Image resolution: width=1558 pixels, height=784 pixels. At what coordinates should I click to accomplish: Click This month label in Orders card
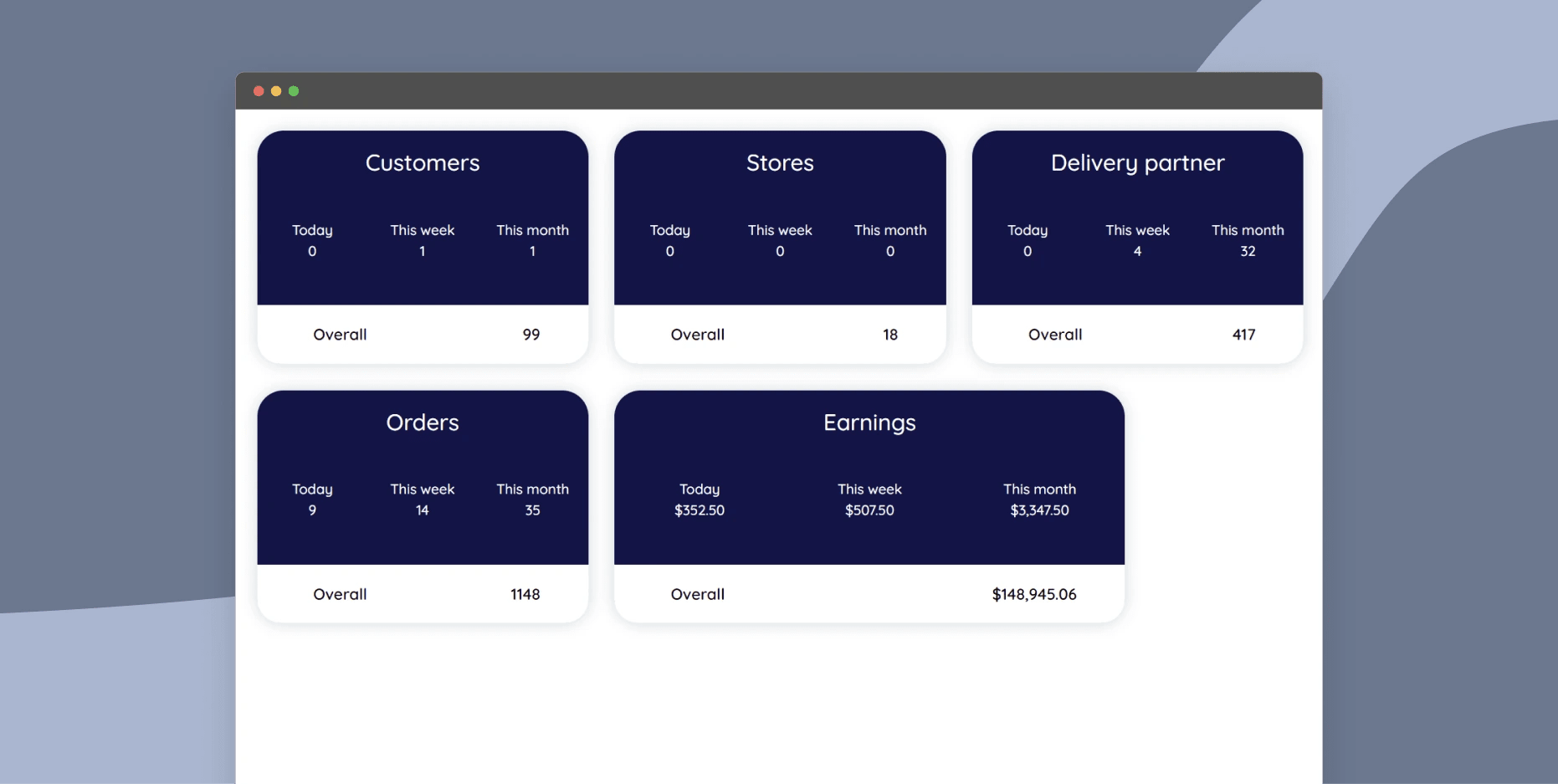pos(532,489)
